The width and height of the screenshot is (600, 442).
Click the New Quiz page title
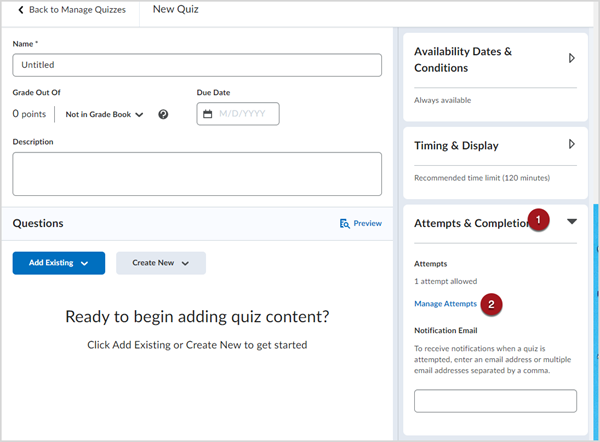coord(176,9)
